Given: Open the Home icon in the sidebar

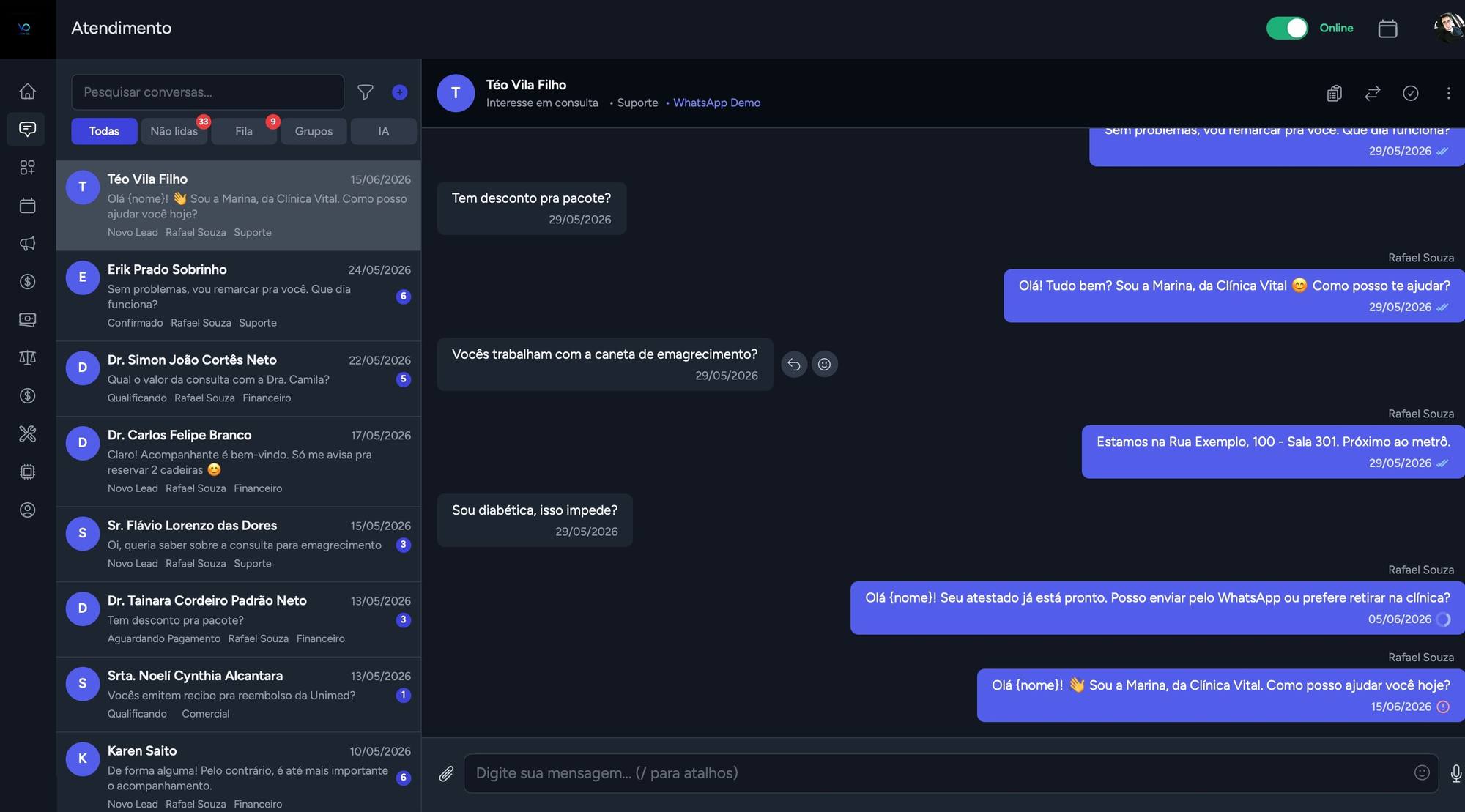Looking at the screenshot, I should click(27, 92).
